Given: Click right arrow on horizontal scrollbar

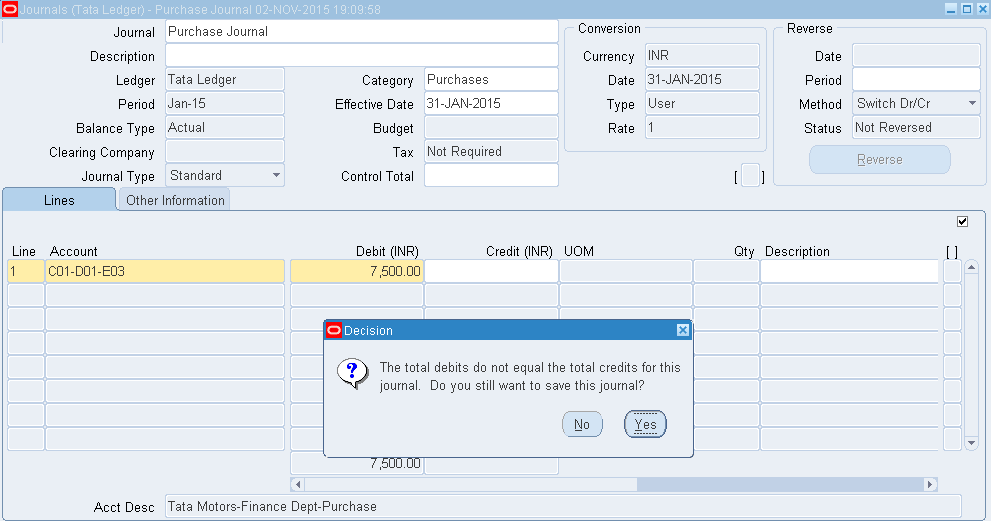Looking at the screenshot, I should point(930,484).
